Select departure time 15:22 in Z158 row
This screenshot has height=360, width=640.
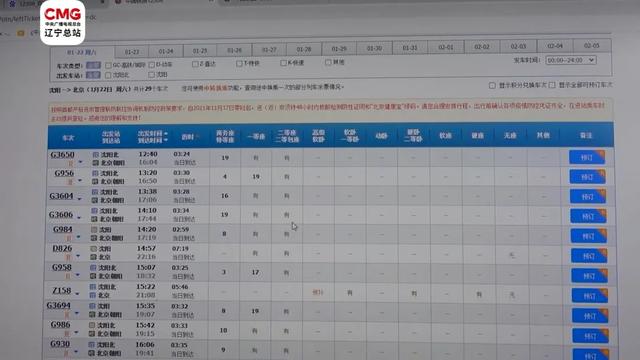146,287
